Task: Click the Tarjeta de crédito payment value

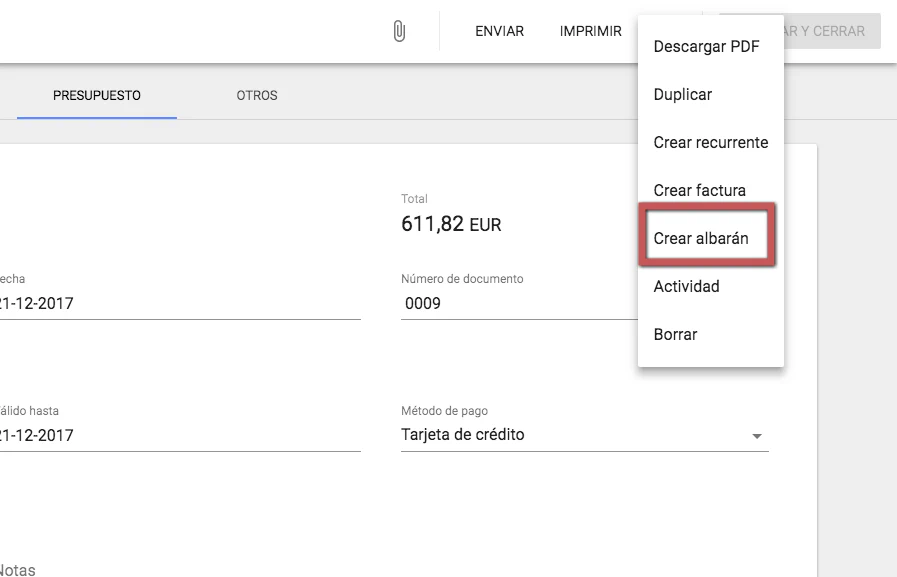Action: (x=463, y=435)
